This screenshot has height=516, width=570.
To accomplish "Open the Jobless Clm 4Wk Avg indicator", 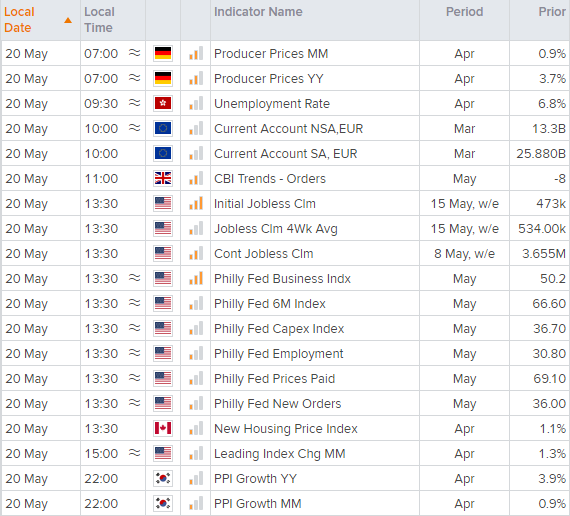I will pos(276,229).
